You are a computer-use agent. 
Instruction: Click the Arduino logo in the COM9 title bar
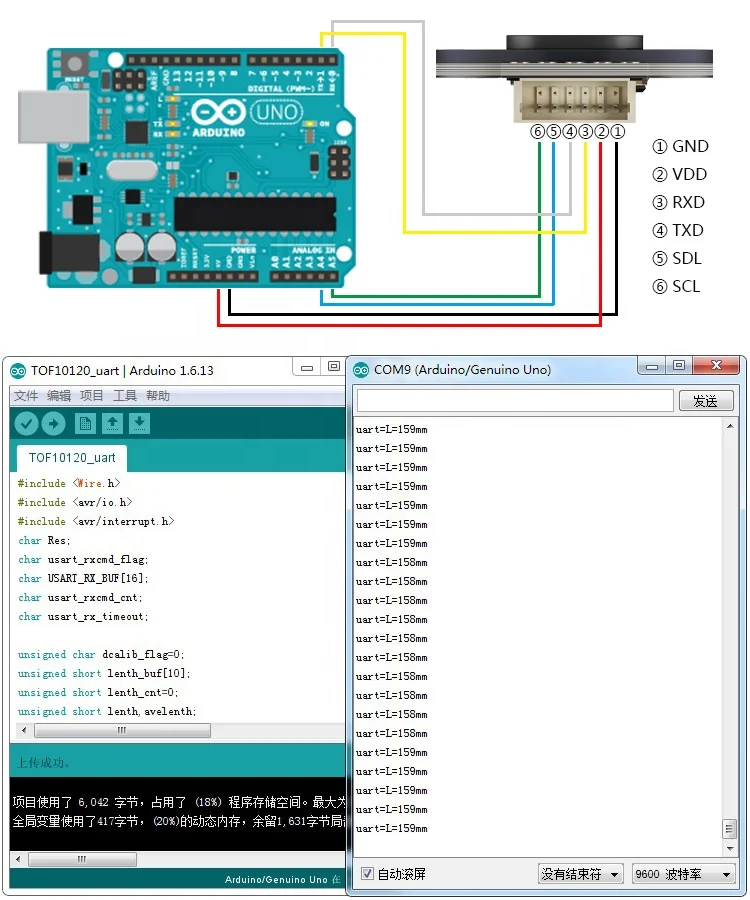pos(362,369)
